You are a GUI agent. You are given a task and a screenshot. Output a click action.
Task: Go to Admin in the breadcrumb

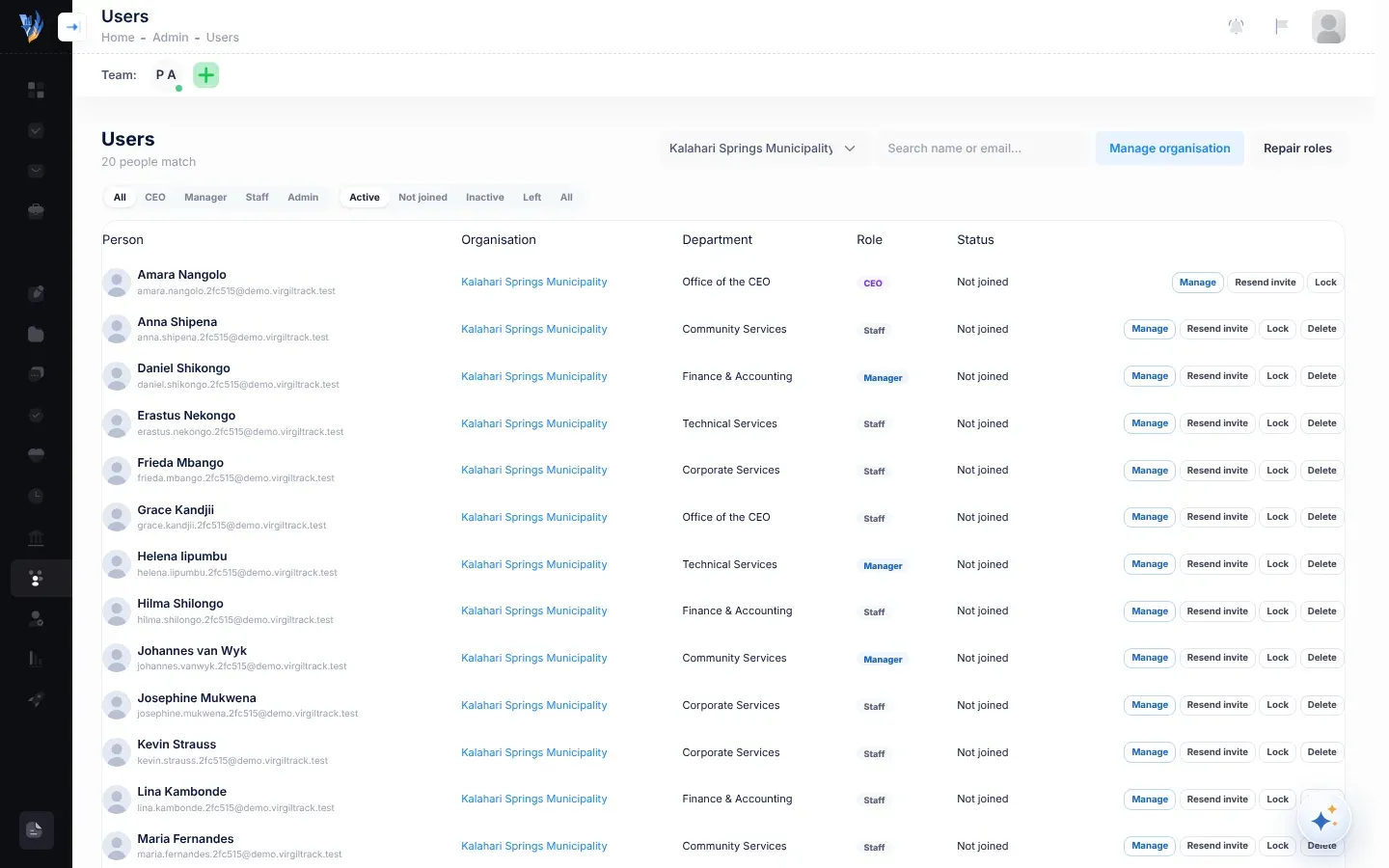(171, 38)
